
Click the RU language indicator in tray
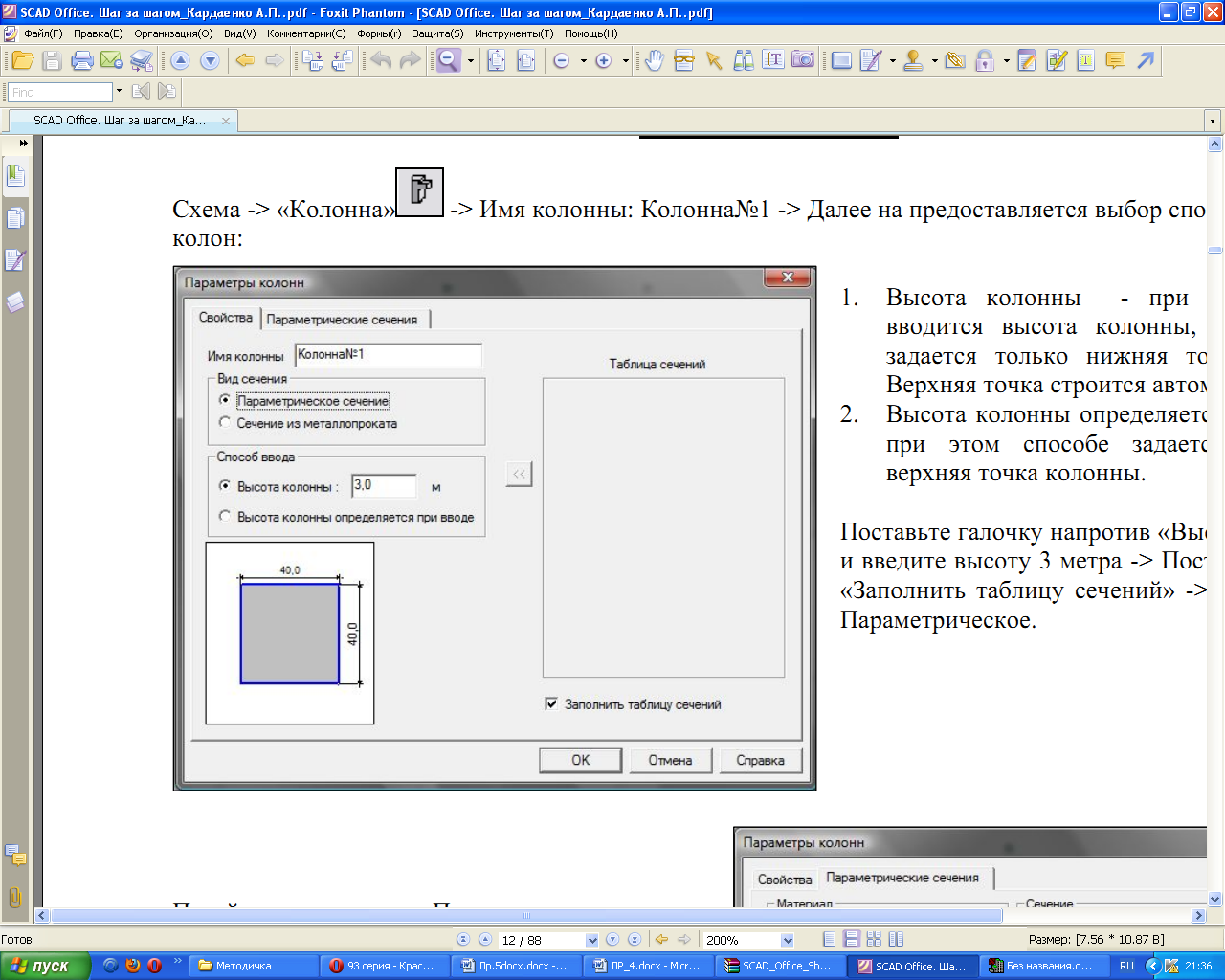tap(1126, 966)
